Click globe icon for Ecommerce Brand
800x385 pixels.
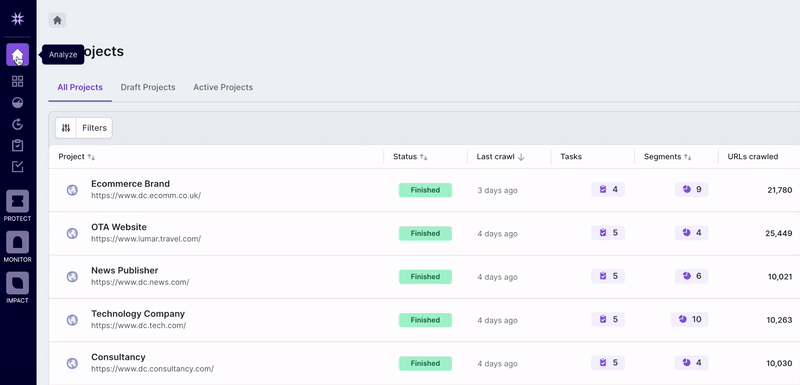[72, 190]
